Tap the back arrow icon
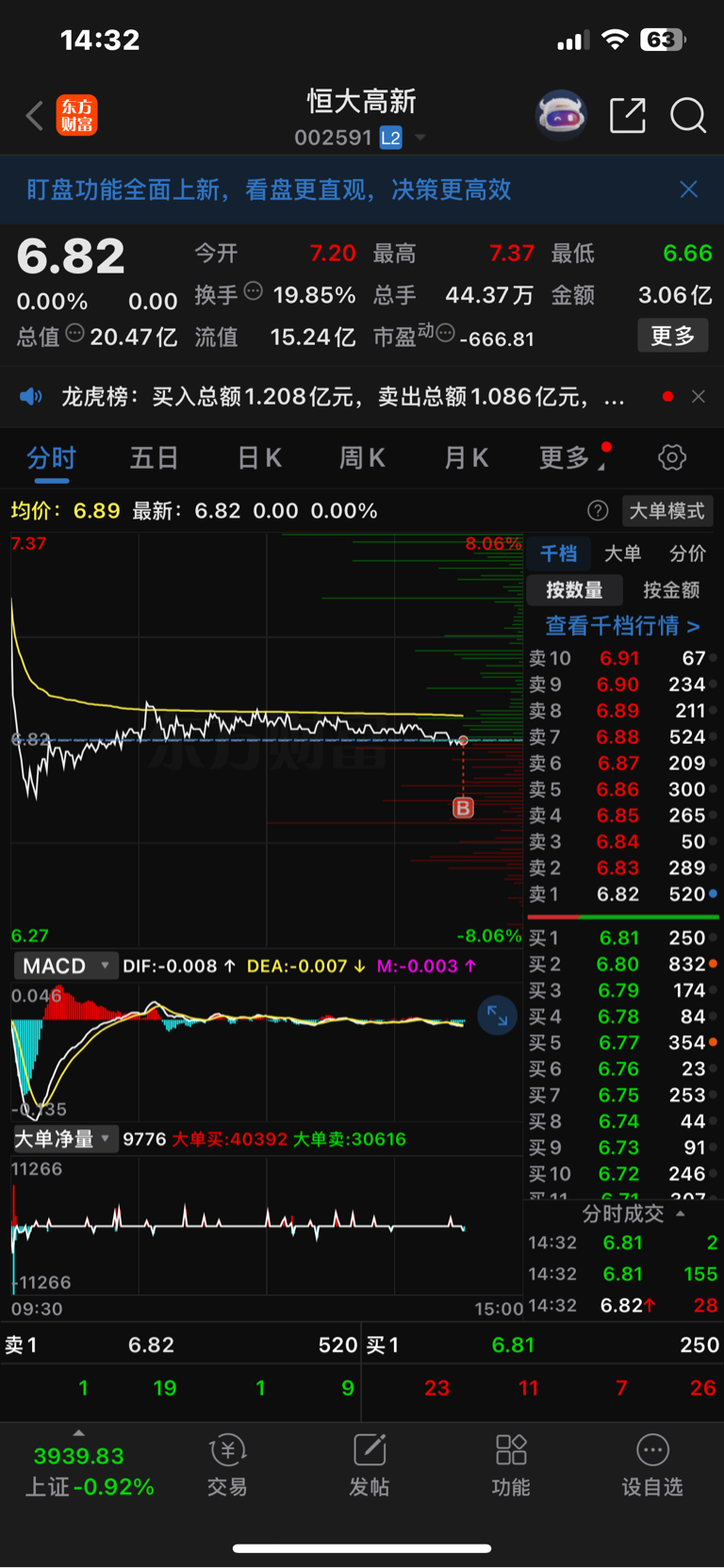The height and width of the screenshot is (1568, 724). pos(35,116)
